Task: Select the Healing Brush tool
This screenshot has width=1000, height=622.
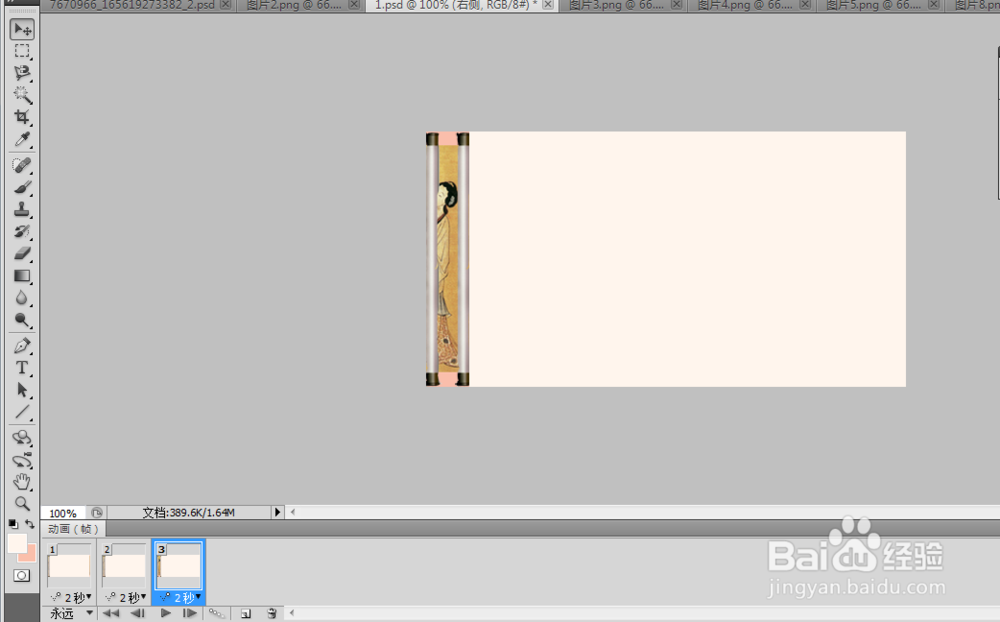Action: coord(22,166)
